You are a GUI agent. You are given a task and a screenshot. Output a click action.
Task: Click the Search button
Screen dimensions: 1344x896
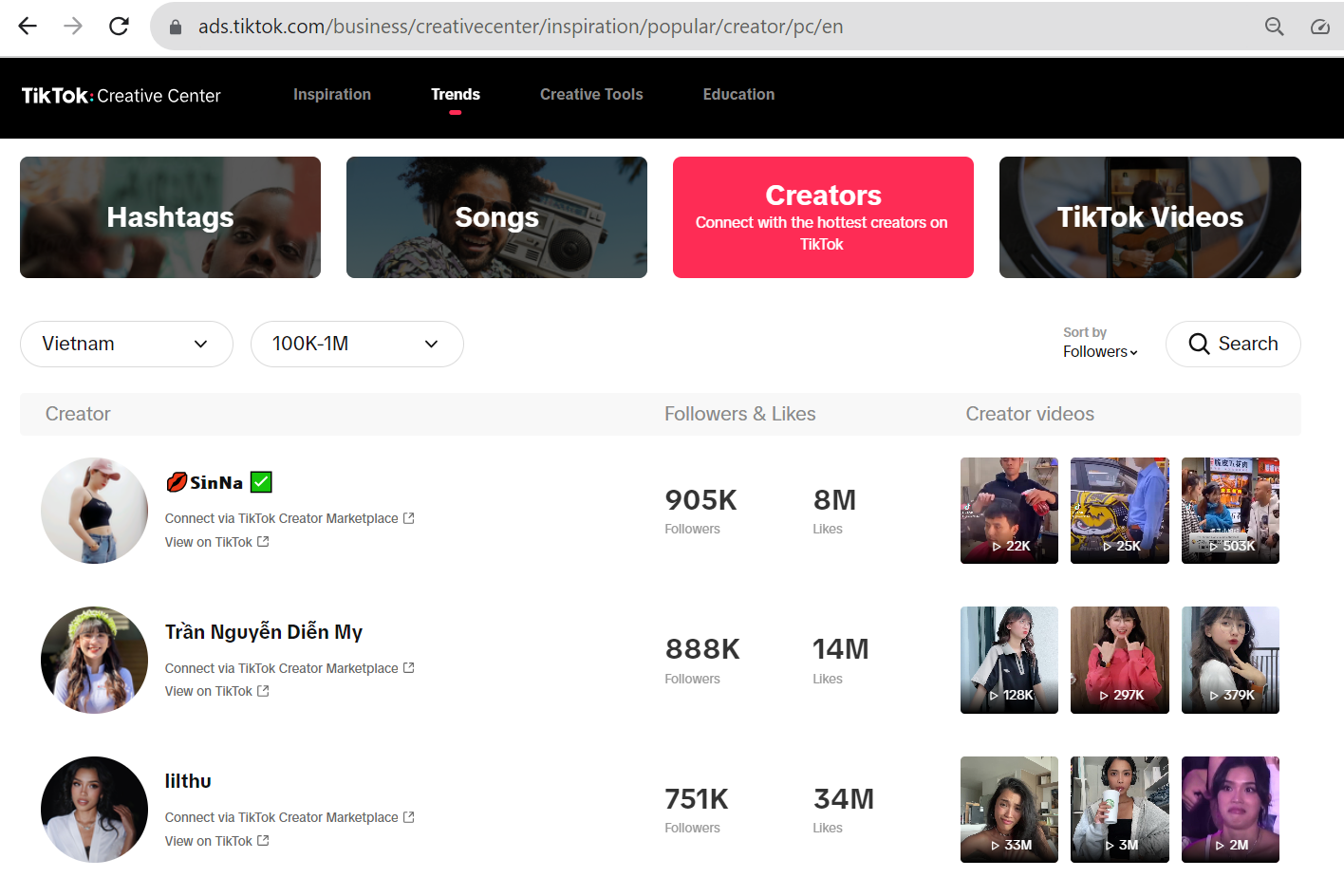pos(1233,344)
